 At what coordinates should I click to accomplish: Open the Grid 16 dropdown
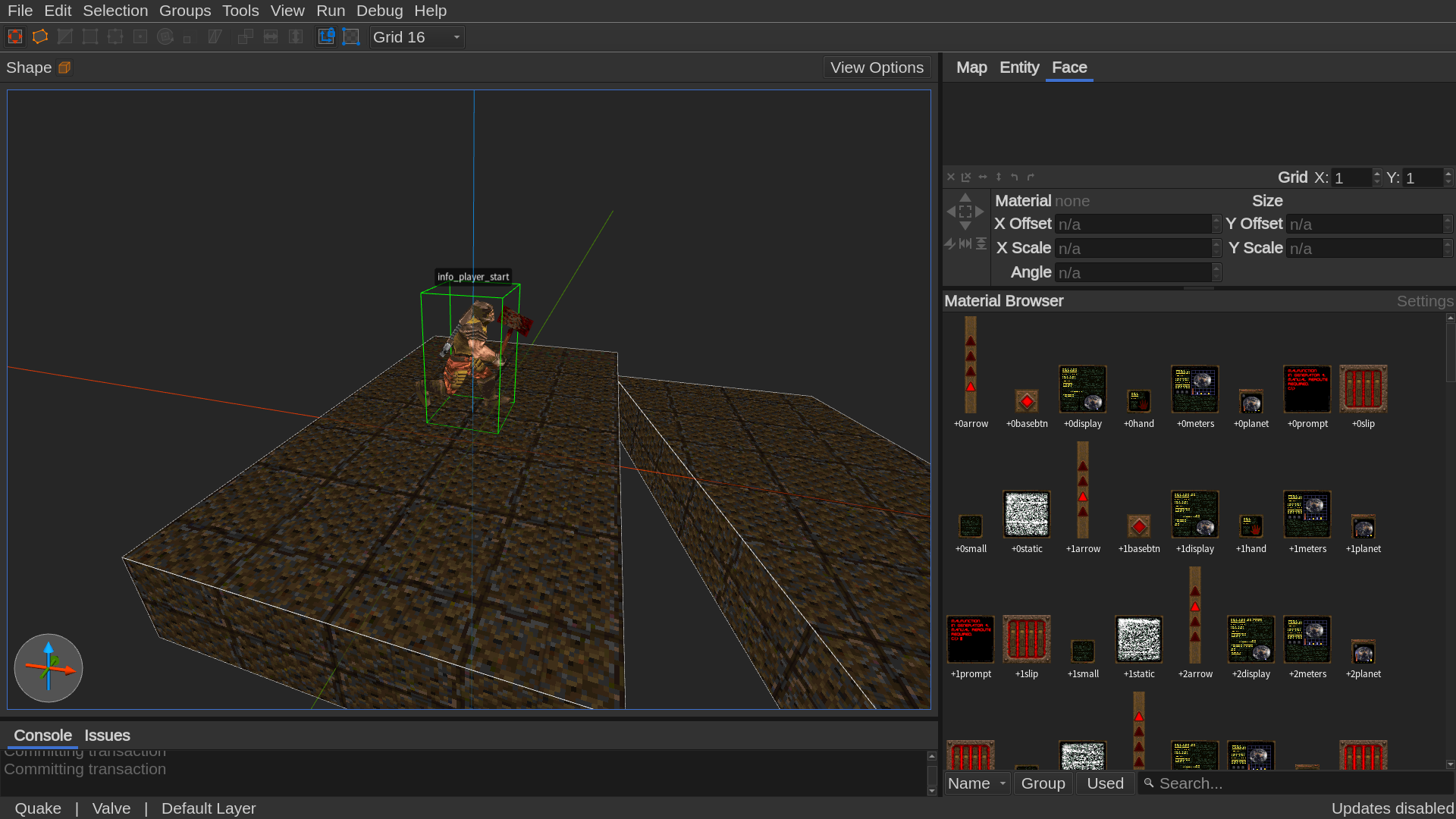coord(416,37)
